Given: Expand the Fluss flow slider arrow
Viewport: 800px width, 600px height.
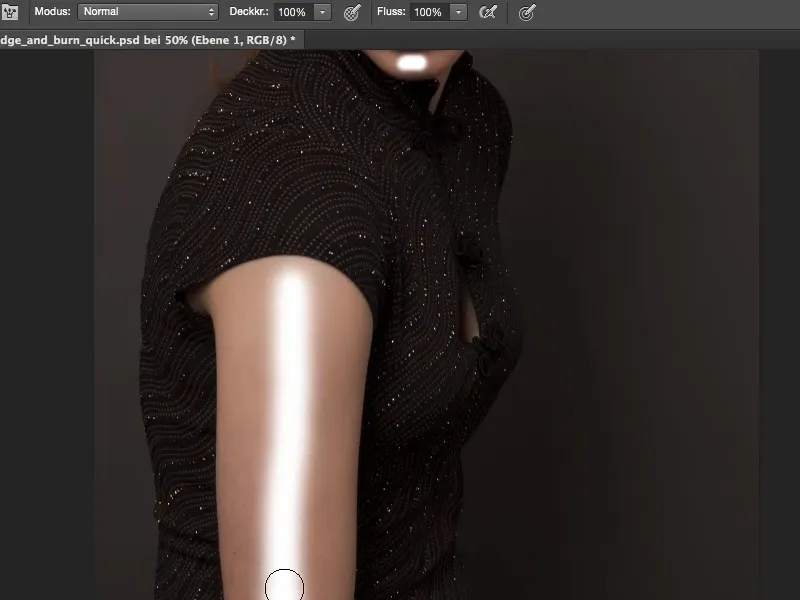Looking at the screenshot, I should coord(458,12).
